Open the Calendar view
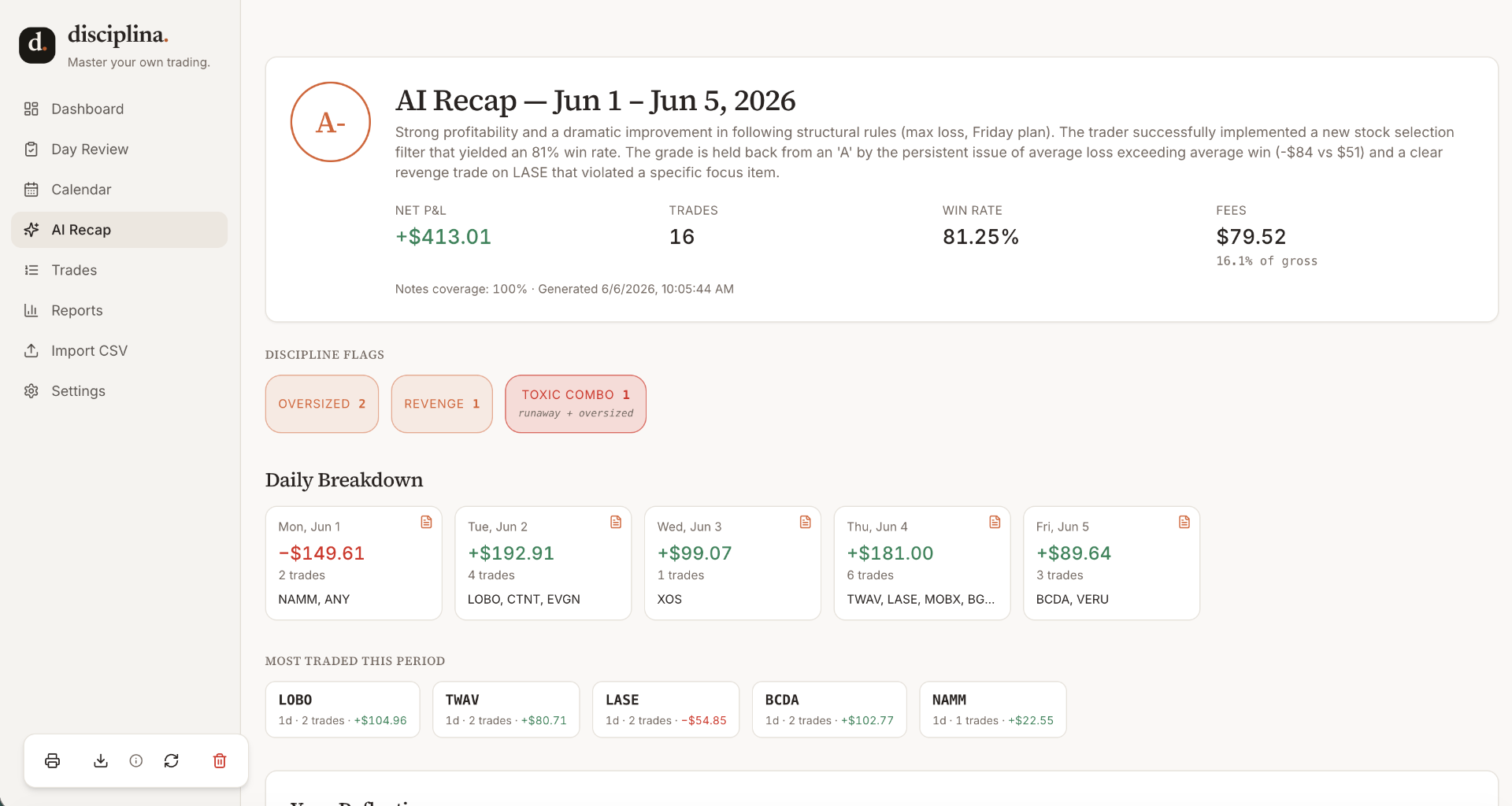The height and width of the screenshot is (806, 1512). (119, 190)
